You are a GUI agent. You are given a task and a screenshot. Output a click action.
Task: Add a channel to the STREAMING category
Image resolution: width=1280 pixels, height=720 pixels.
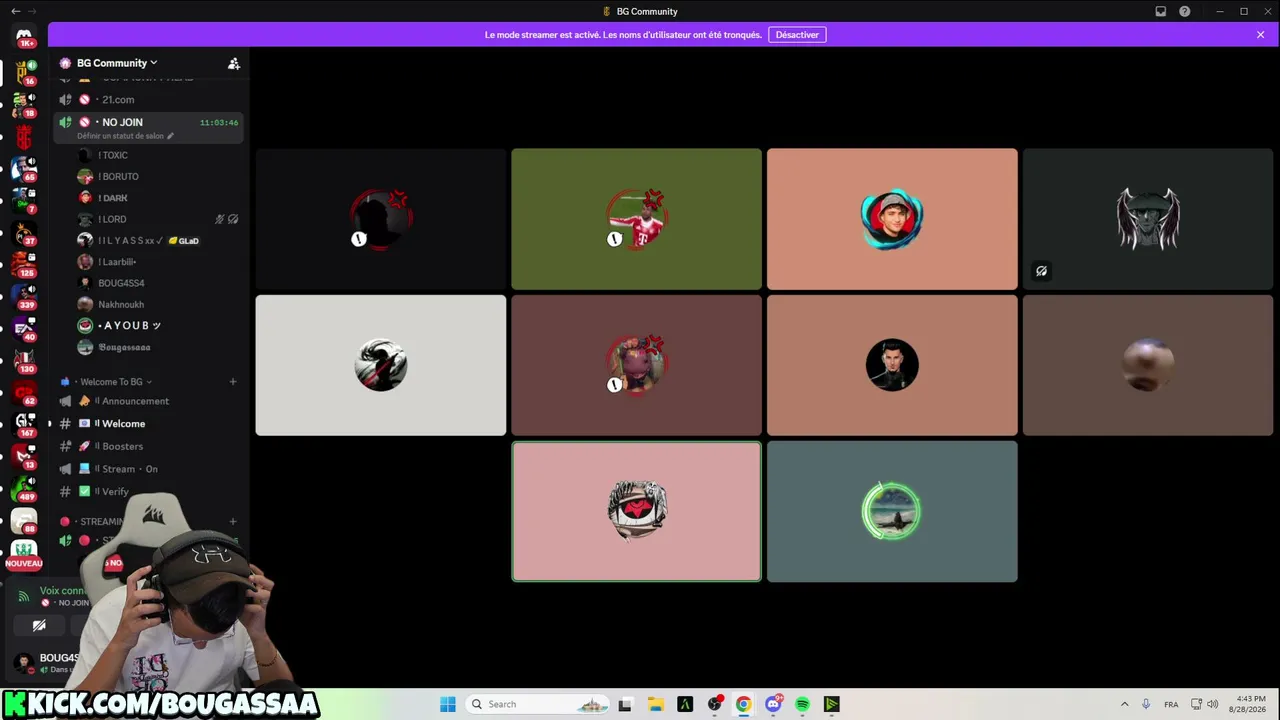point(233,522)
